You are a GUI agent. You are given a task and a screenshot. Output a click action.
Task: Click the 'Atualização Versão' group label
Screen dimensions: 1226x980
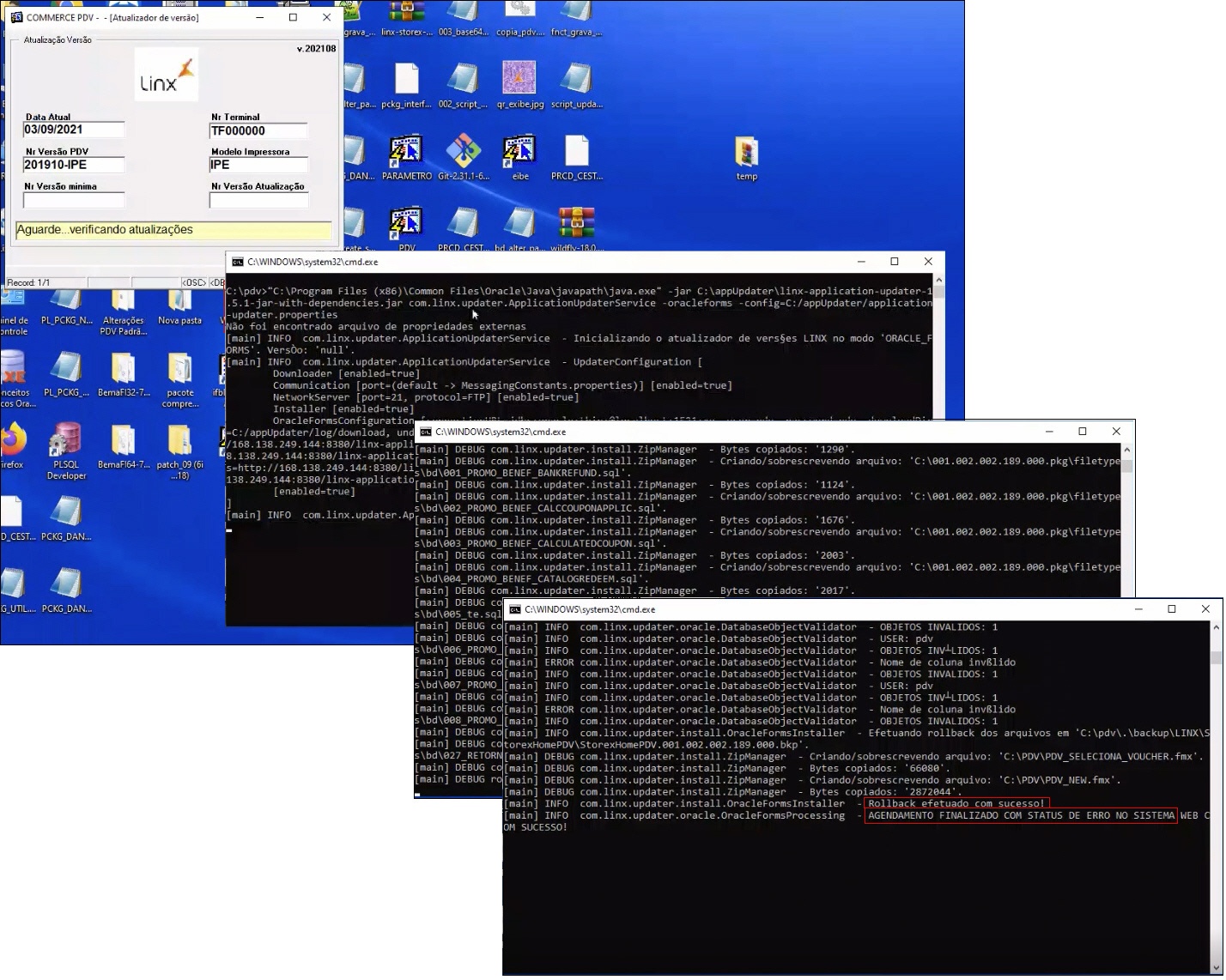click(x=58, y=40)
